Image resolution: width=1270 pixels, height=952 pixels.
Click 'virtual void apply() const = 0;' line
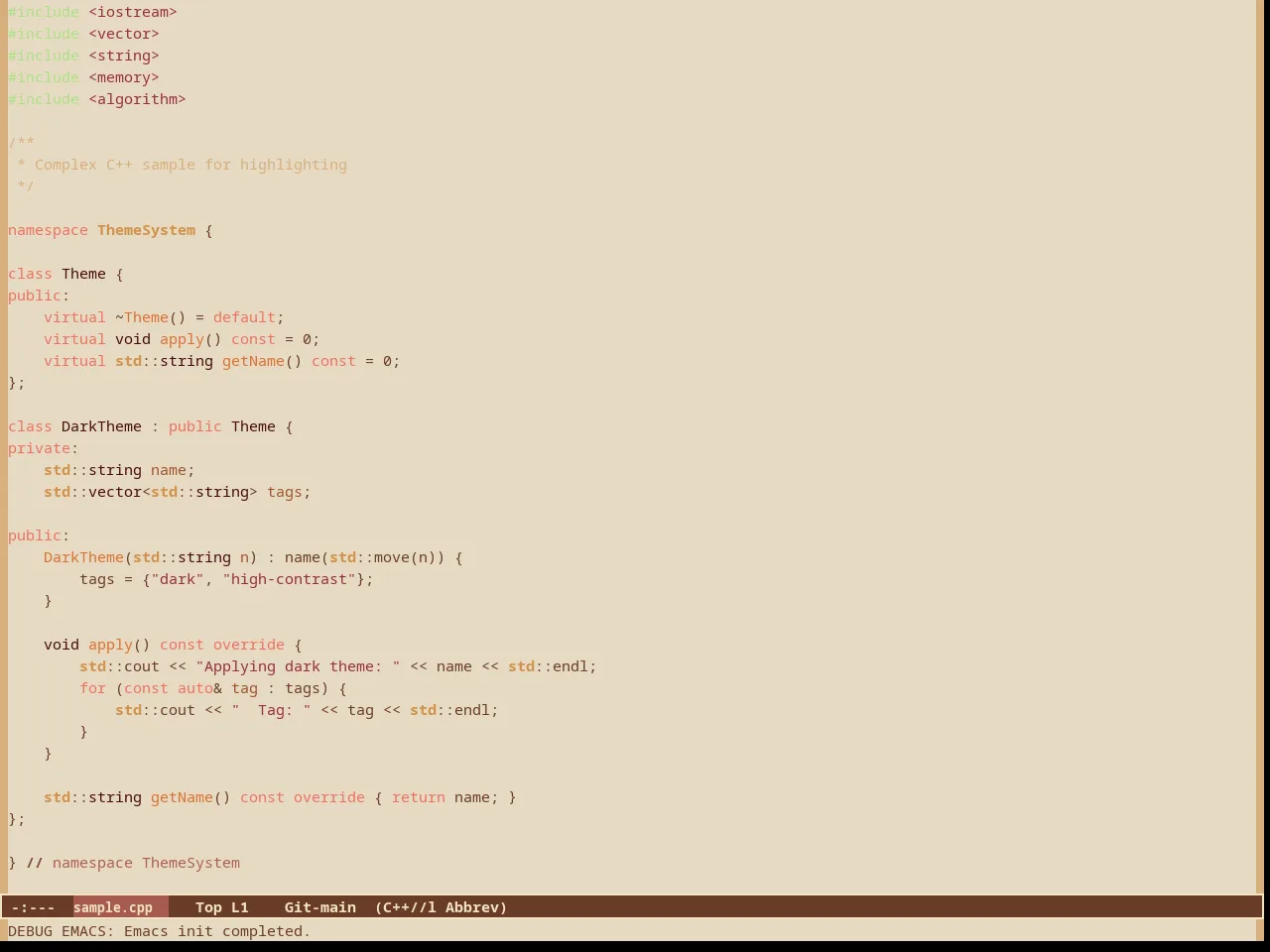pos(182,339)
